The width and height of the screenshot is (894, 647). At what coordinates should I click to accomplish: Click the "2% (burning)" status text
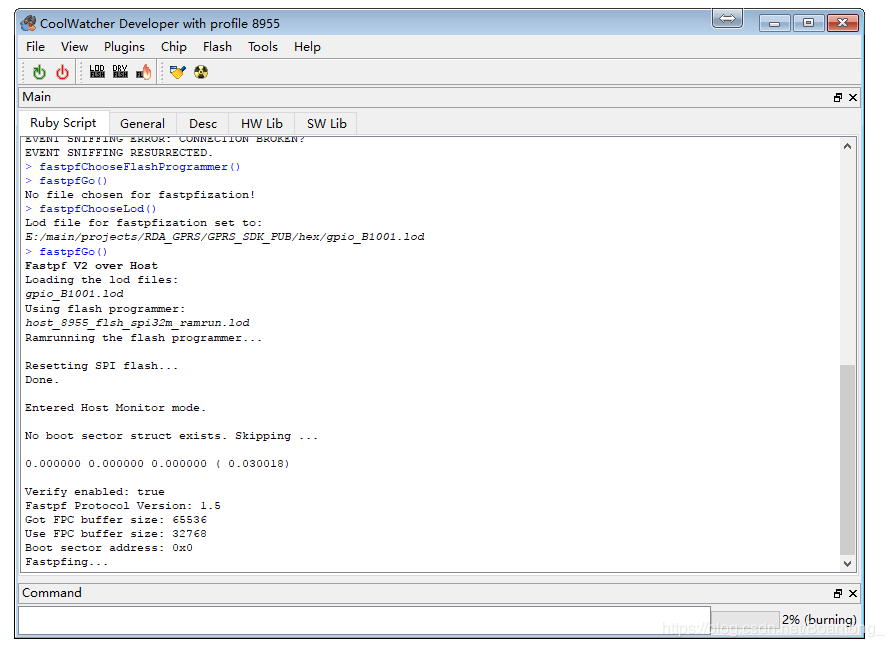[819, 620]
